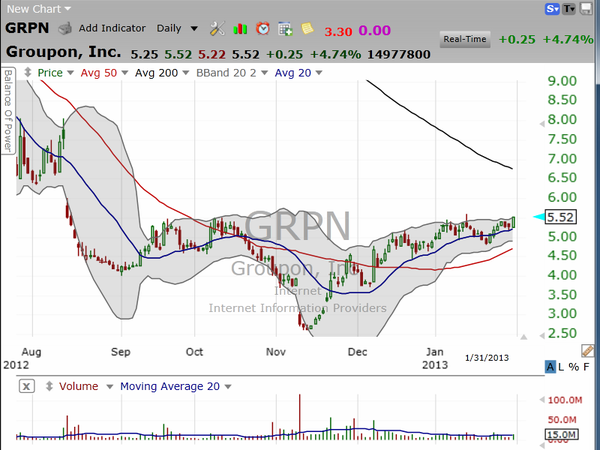The image size is (600, 450).
Task: Close the Volume pane with X button
Action: click(26, 386)
